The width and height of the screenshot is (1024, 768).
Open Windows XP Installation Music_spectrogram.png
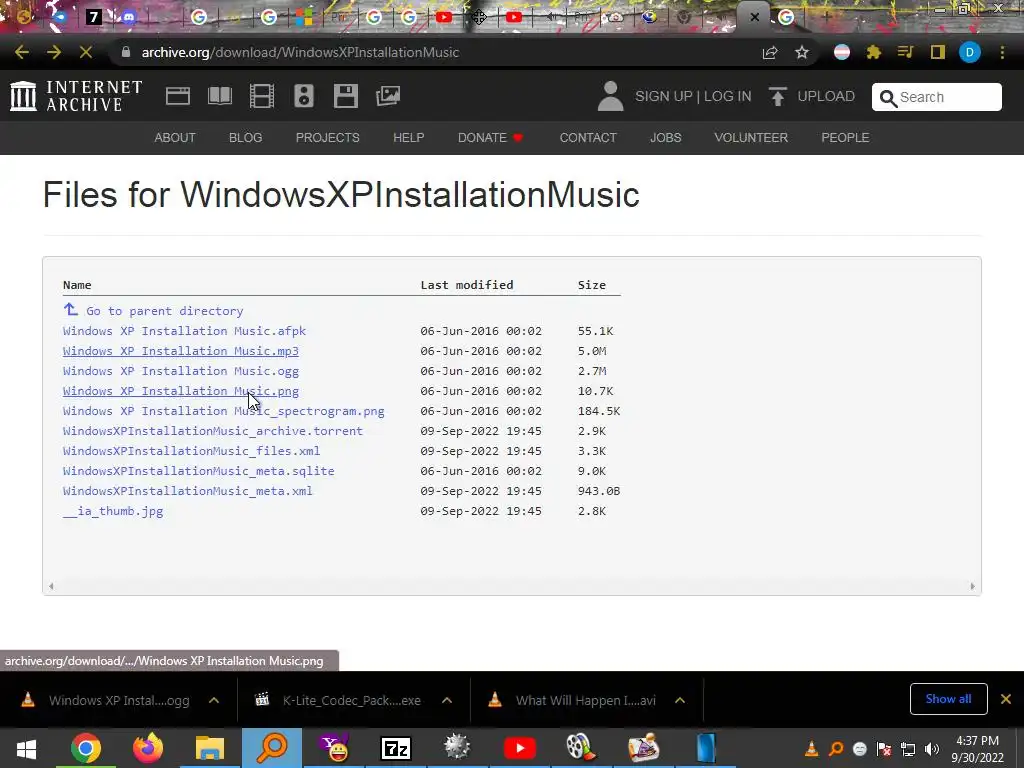(x=223, y=411)
